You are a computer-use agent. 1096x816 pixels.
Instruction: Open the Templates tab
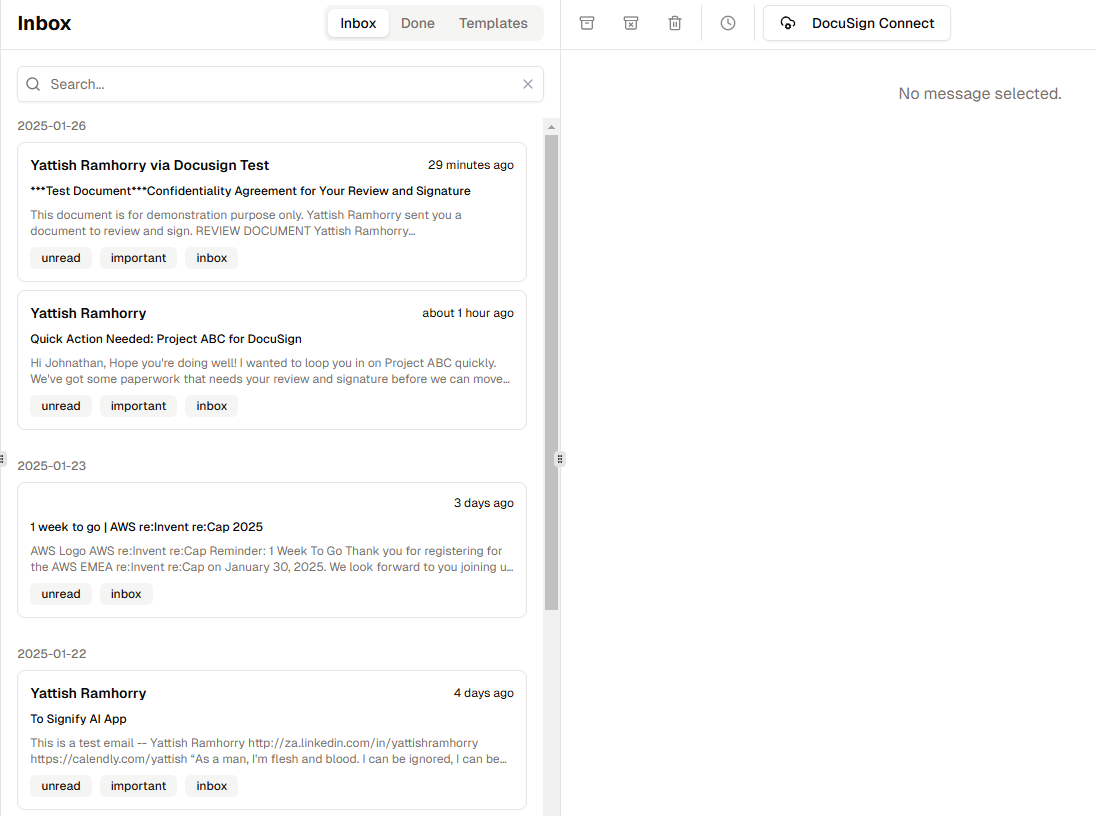493,23
